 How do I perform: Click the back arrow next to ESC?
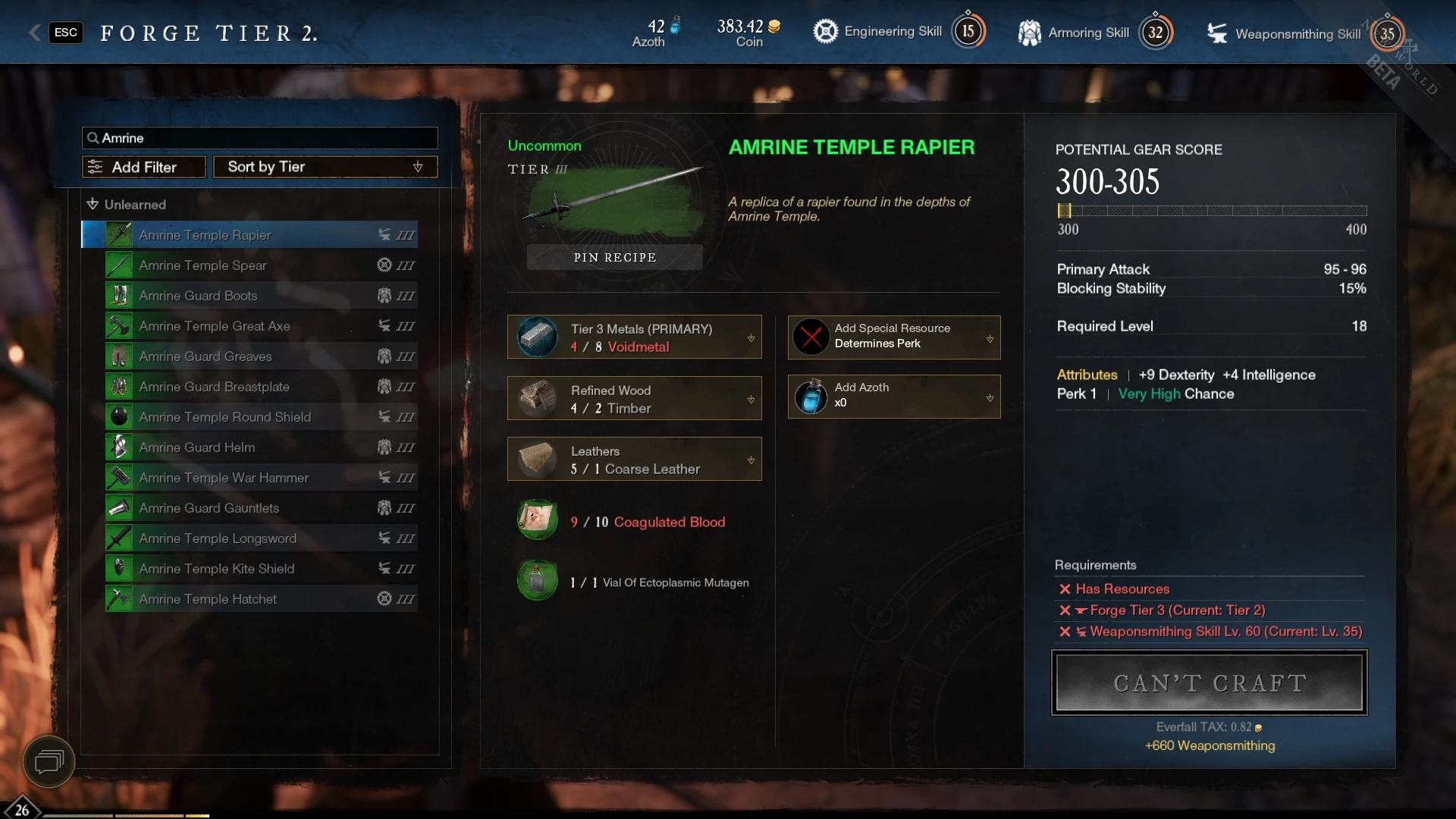[34, 32]
